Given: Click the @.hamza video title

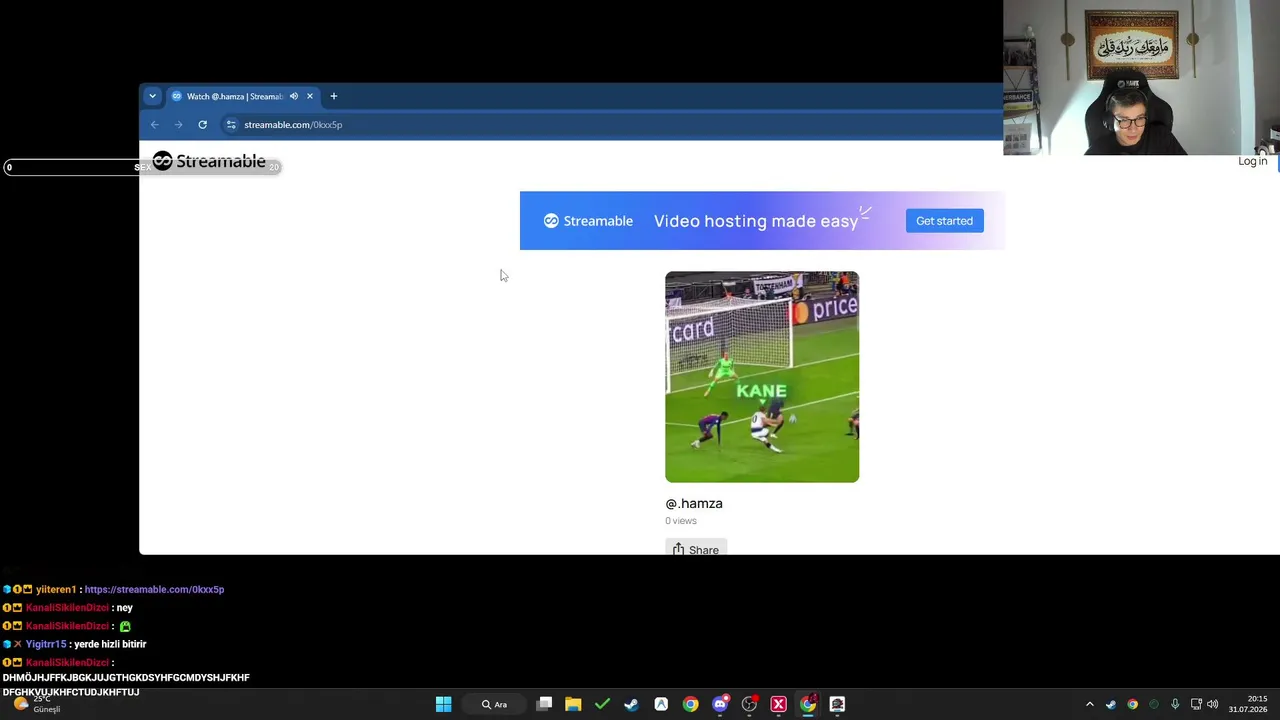Looking at the screenshot, I should tap(694, 503).
